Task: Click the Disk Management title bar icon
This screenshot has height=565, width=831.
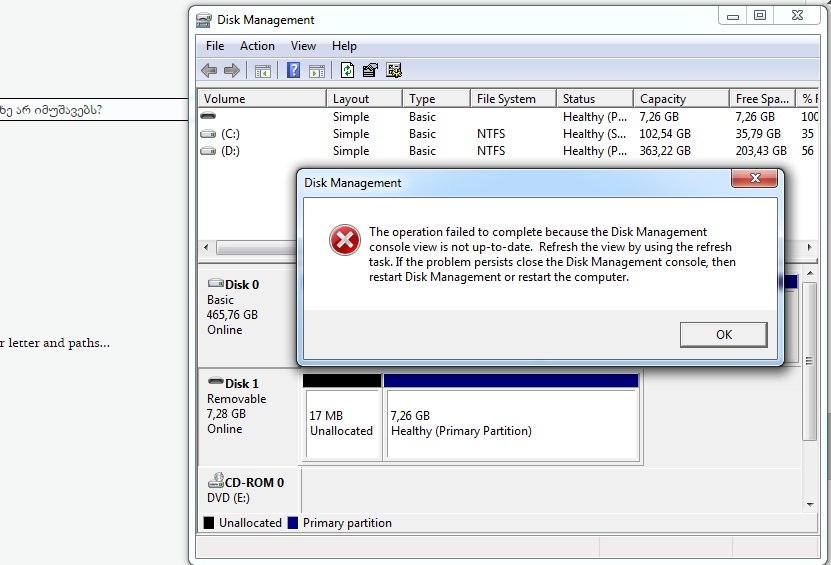Action: click(x=204, y=20)
